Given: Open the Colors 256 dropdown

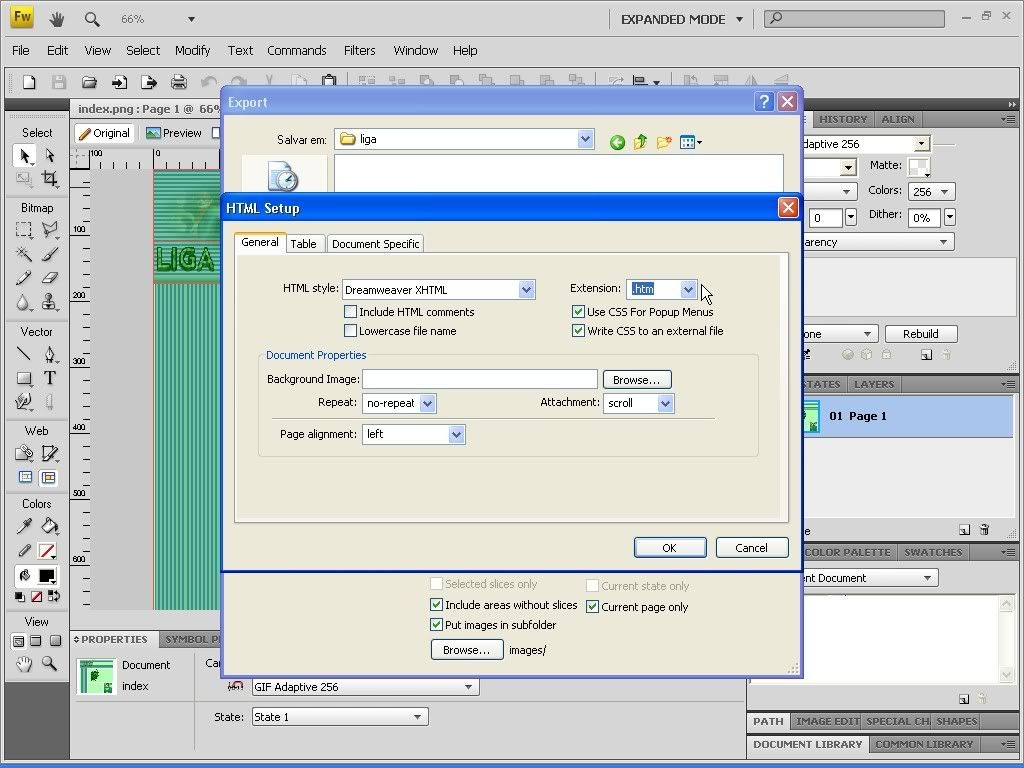Looking at the screenshot, I should click(x=931, y=191).
